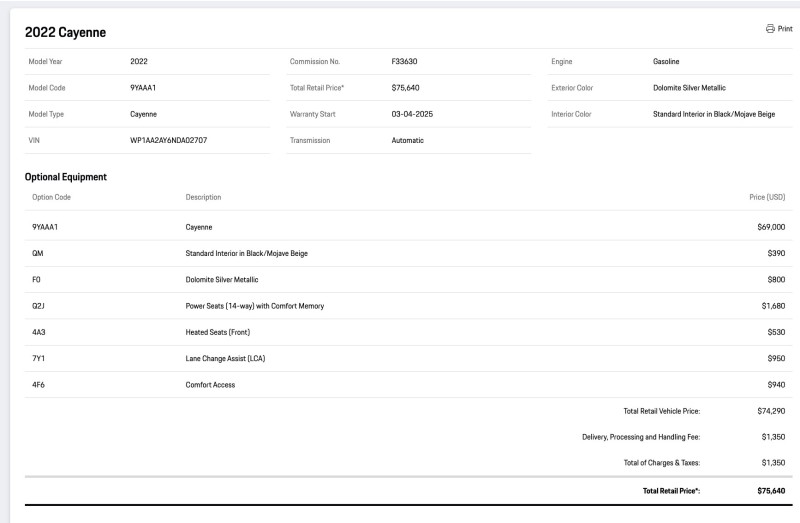800x523 pixels.
Task: Select bold $75,640 final total
Action: [x=771, y=491]
